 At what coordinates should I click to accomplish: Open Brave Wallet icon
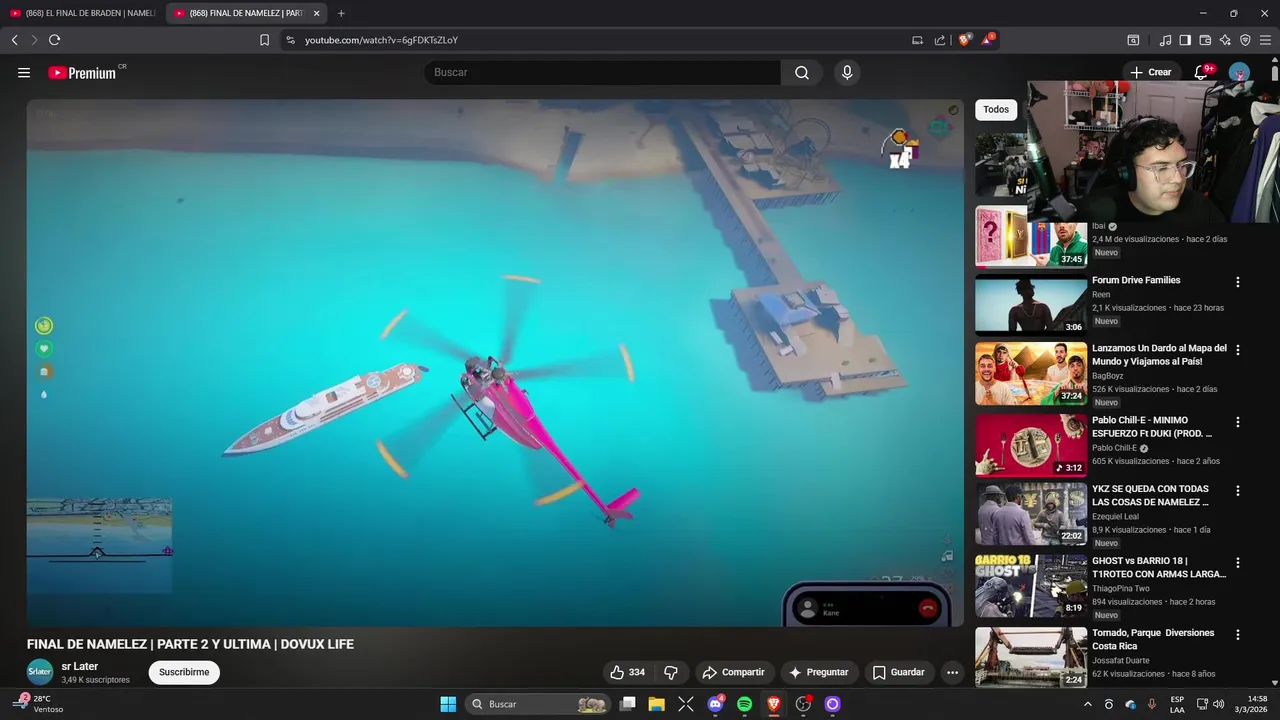1205,40
